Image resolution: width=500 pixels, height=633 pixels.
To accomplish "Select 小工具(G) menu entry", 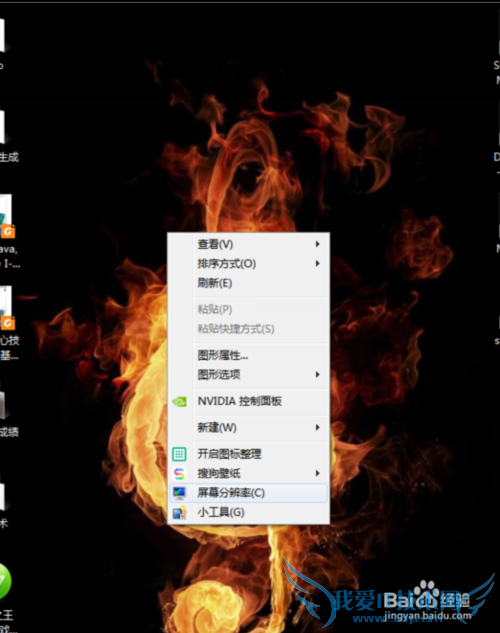I will click(x=248, y=513).
